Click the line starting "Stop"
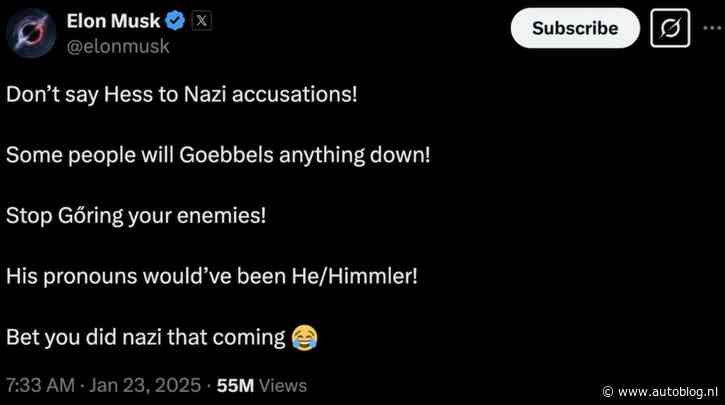The width and height of the screenshot is (725, 405). (136, 215)
